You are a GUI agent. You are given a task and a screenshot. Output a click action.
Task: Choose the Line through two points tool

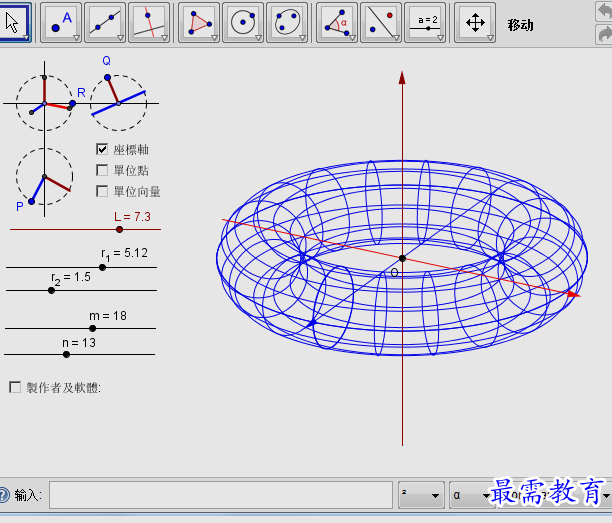click(104, 22)
